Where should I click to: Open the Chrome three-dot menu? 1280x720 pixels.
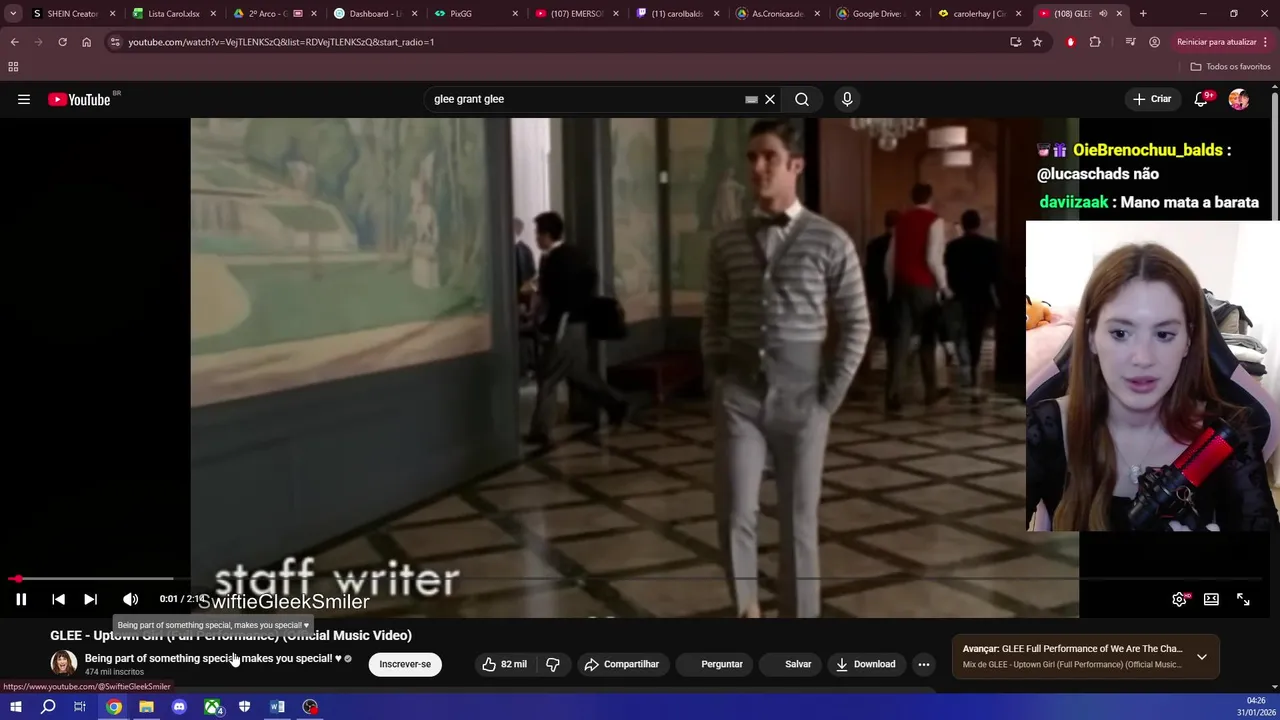click(x=1267, y=42)
